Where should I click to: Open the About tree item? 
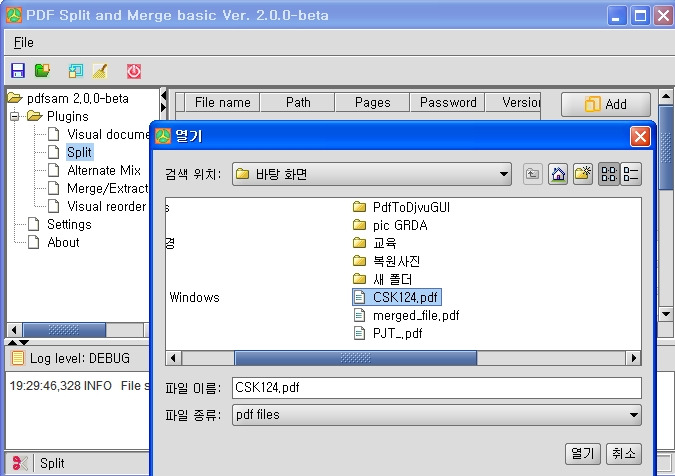pos(63,242)
